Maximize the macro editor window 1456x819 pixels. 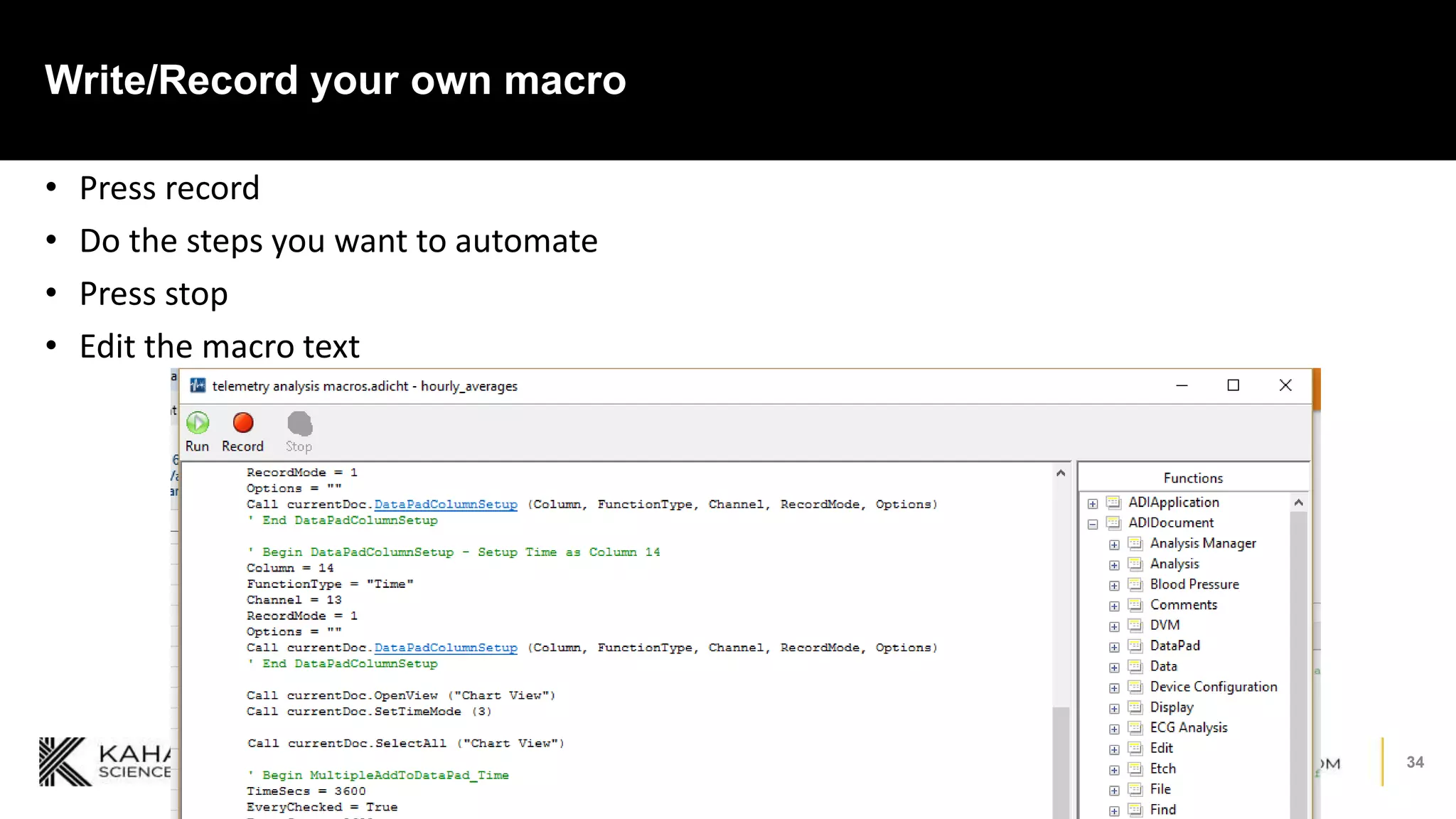[1233, 385]
